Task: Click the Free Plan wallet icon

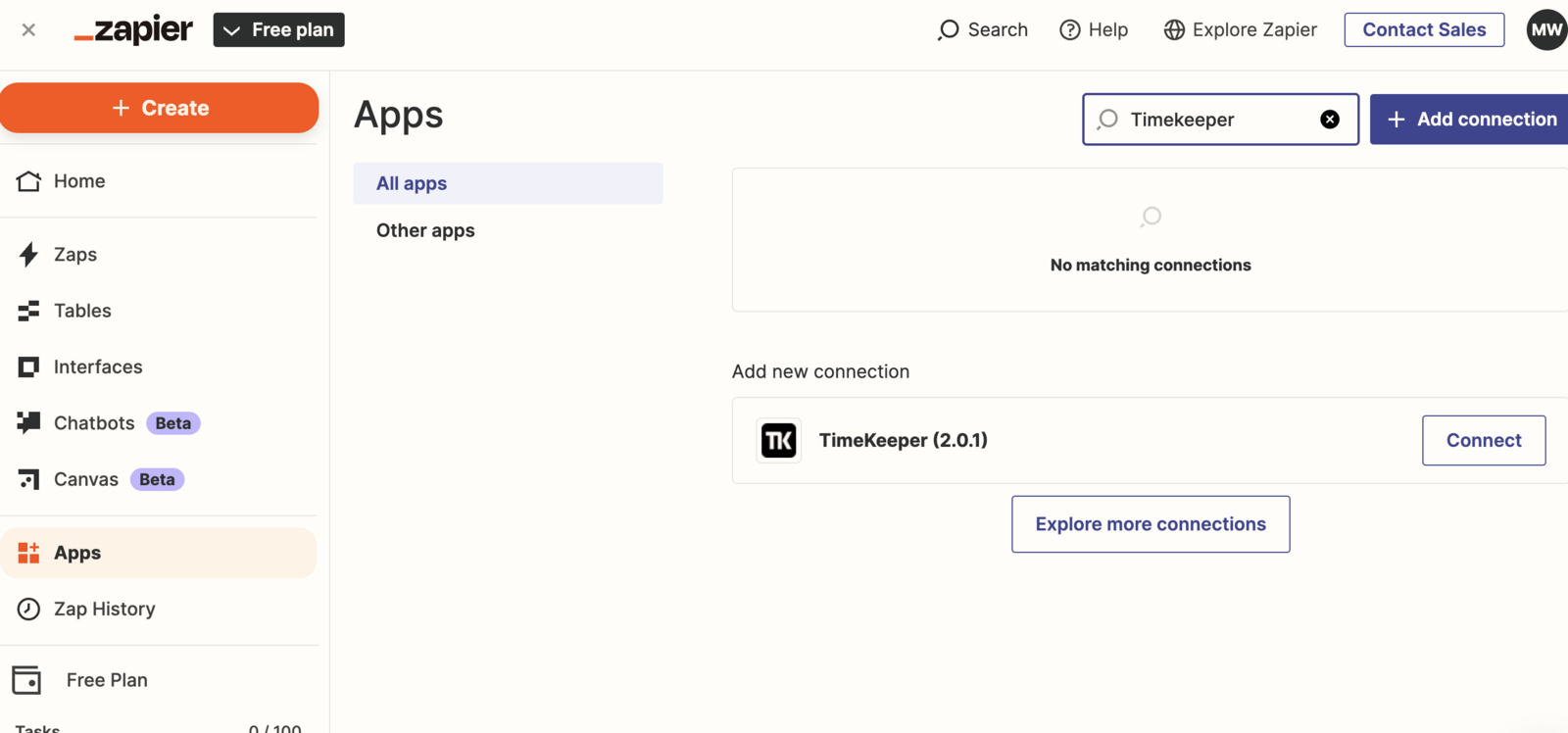Action: [x=26, y=680]
